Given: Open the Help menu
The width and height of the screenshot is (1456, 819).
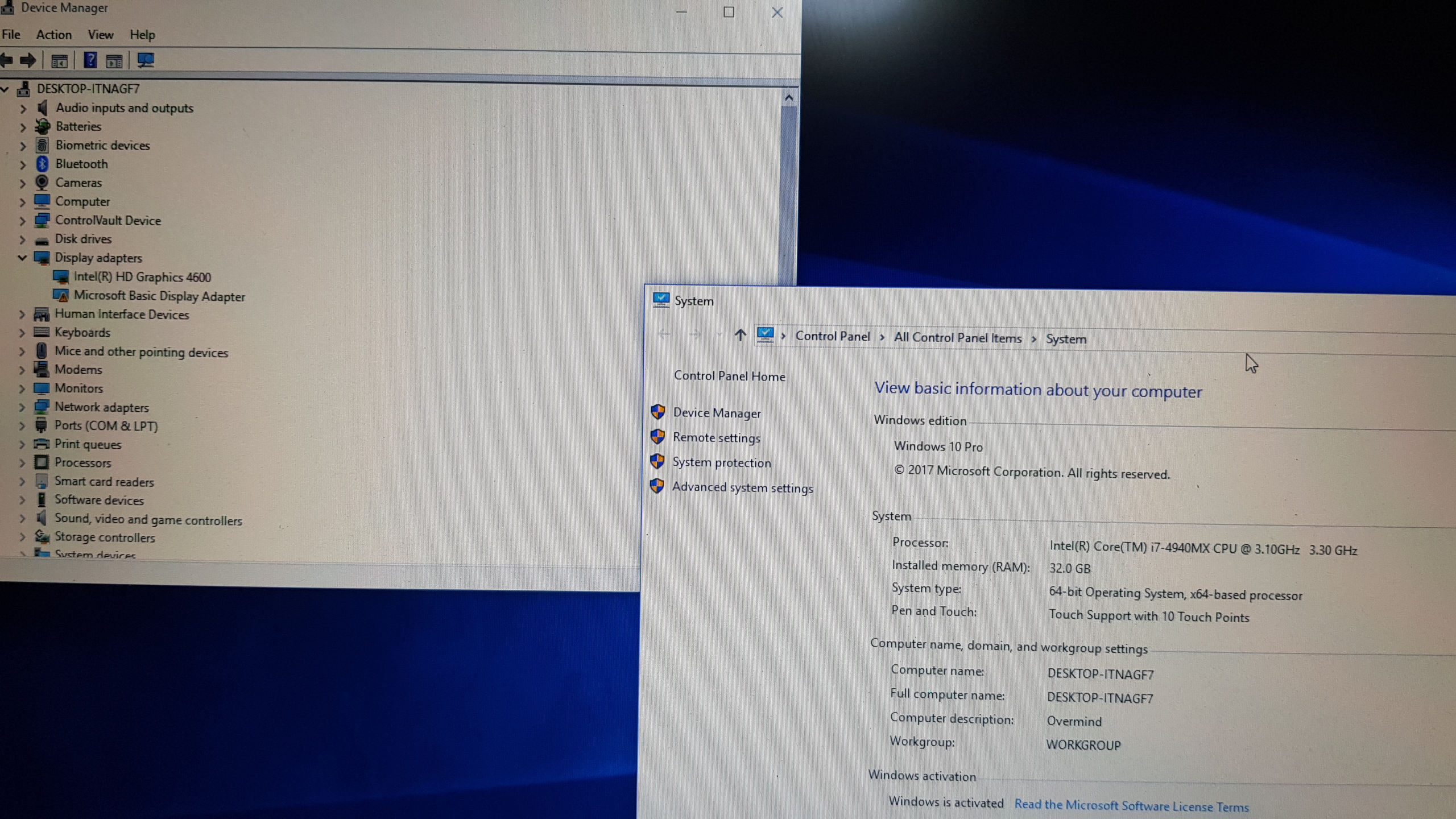Looking at the screenshot, I should coord(142,35).
